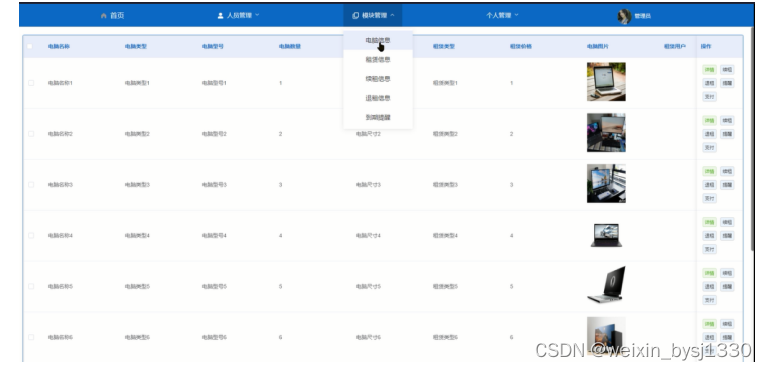
Task: Choose 电脑信息 from the module menu
Action: (x=378, y=40)
